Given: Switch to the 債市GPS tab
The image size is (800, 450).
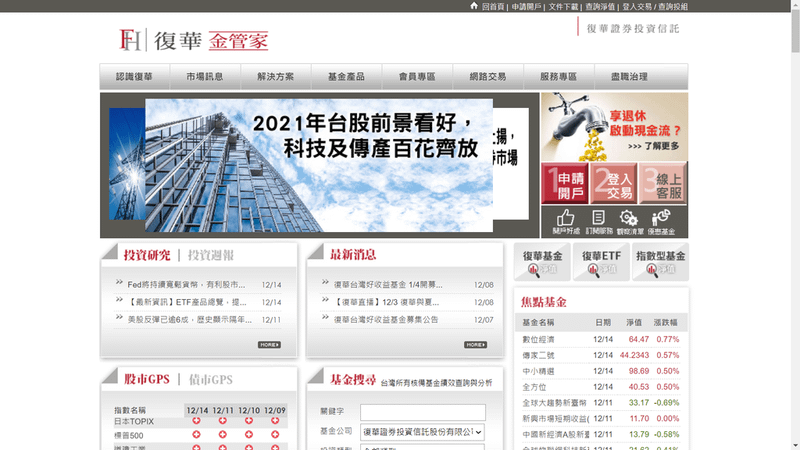Looking at the screenshot, I should (211, 380).
